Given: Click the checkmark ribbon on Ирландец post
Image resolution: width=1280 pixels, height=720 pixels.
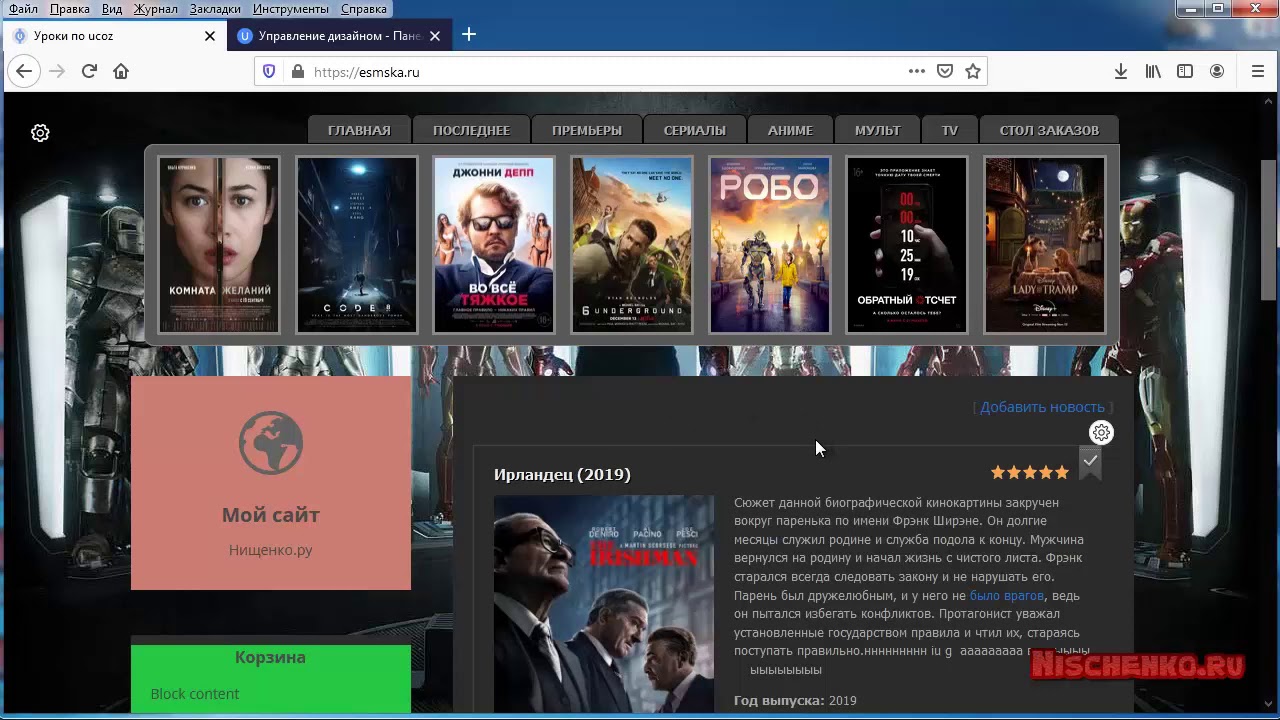Looking at the screenshot, I should coord(1090,462).
